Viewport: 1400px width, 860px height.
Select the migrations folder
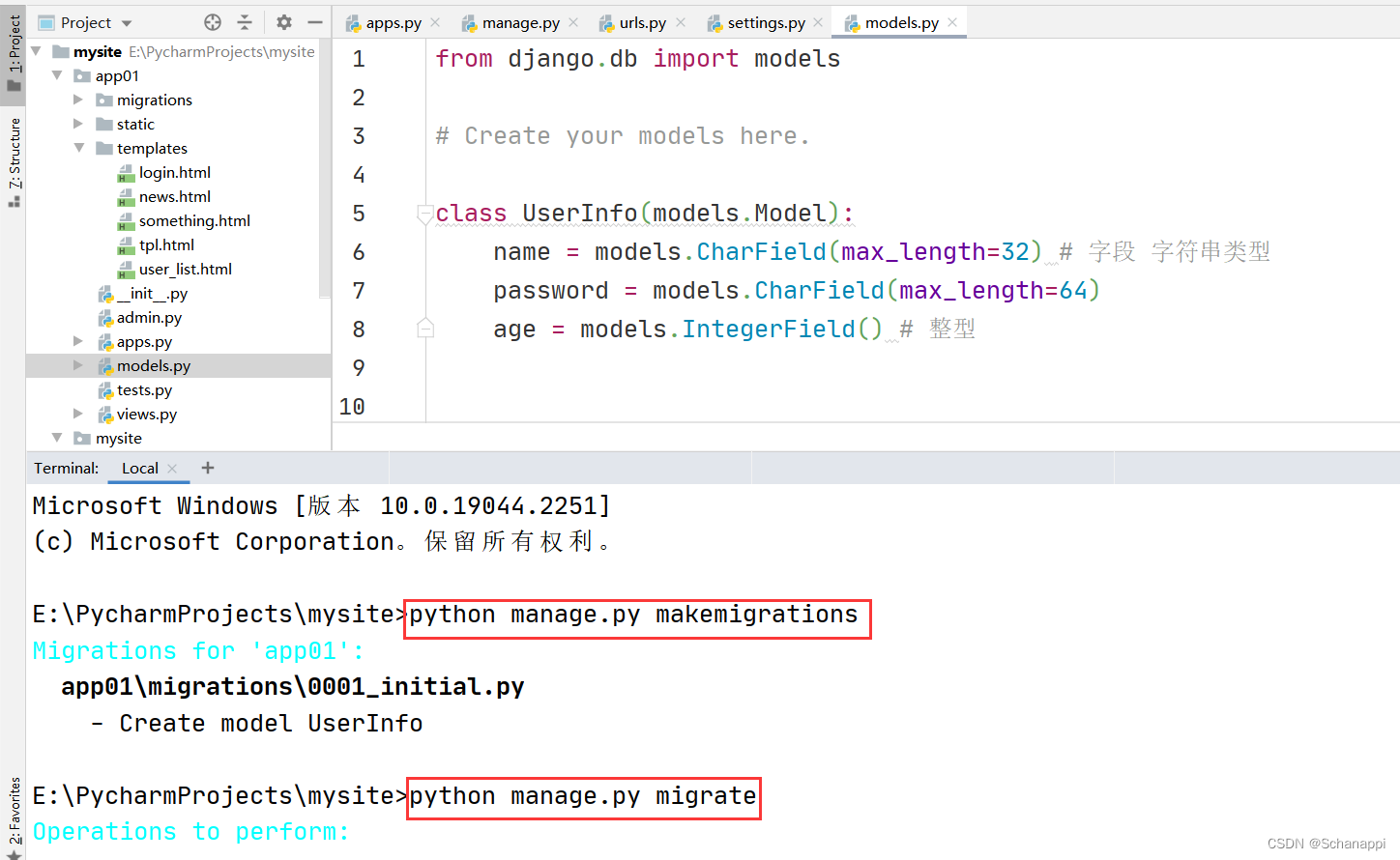155,100
